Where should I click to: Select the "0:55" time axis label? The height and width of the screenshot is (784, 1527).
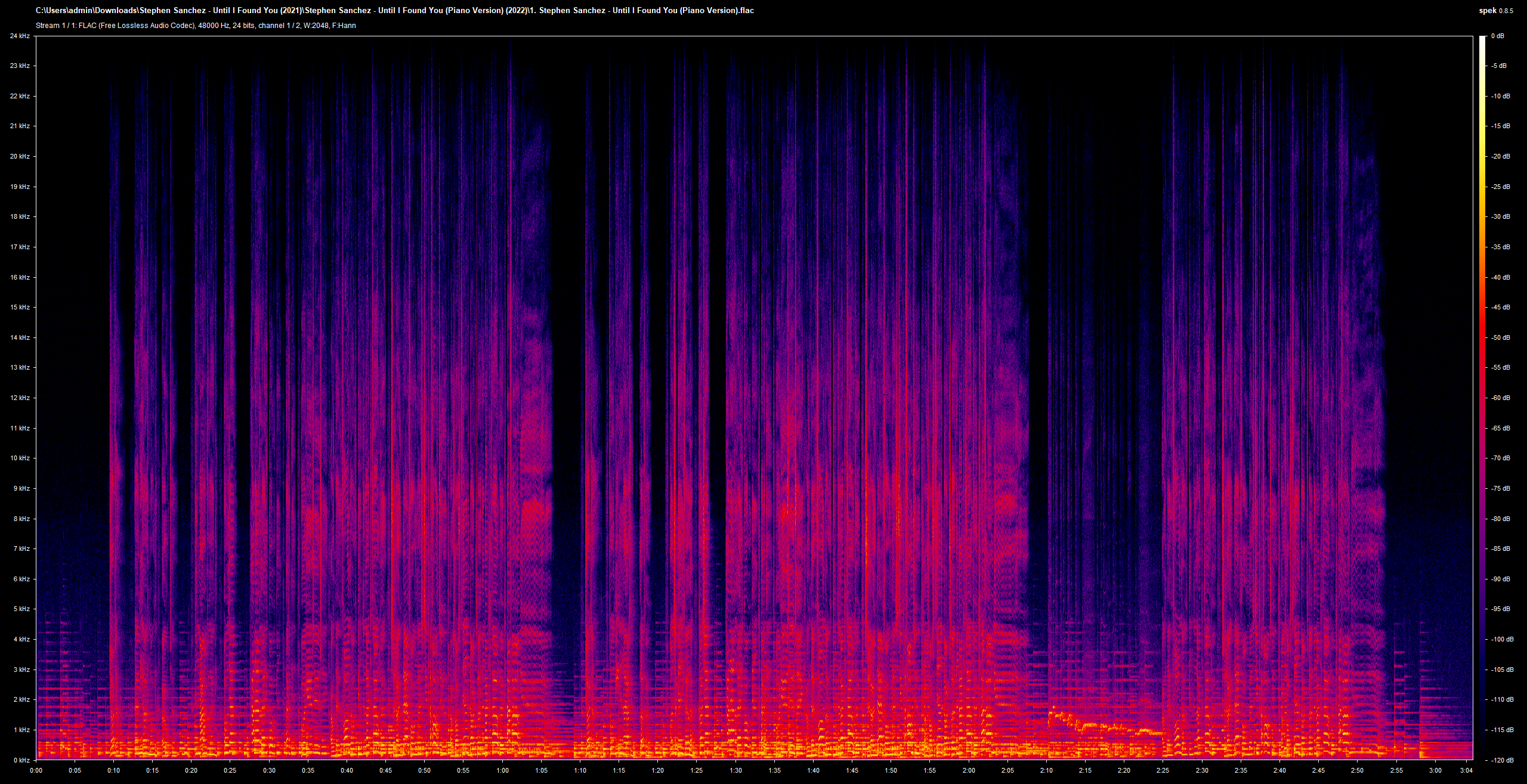tap(463, 770)
